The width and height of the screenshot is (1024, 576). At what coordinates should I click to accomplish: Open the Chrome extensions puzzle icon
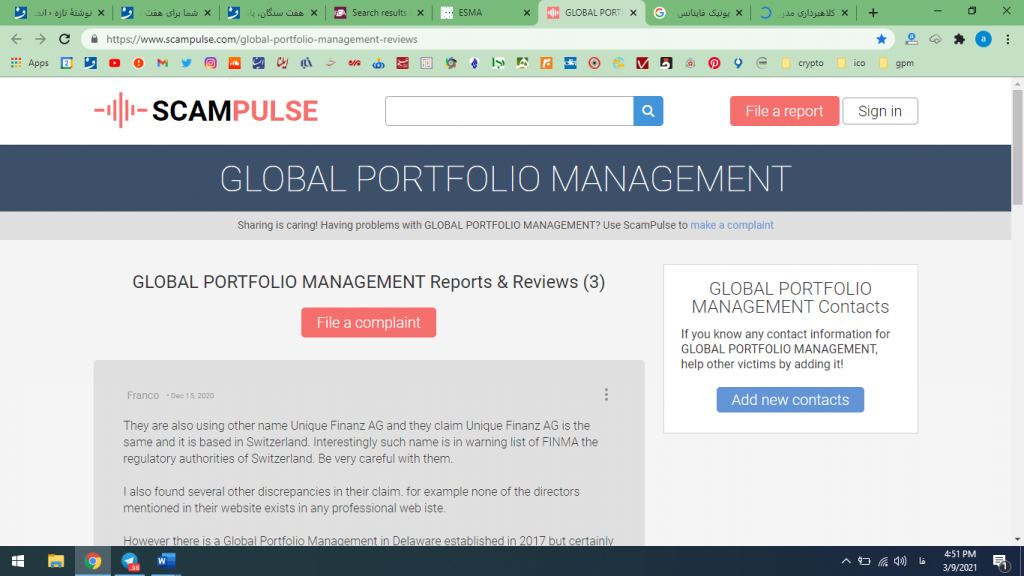(x=960, y=39)
